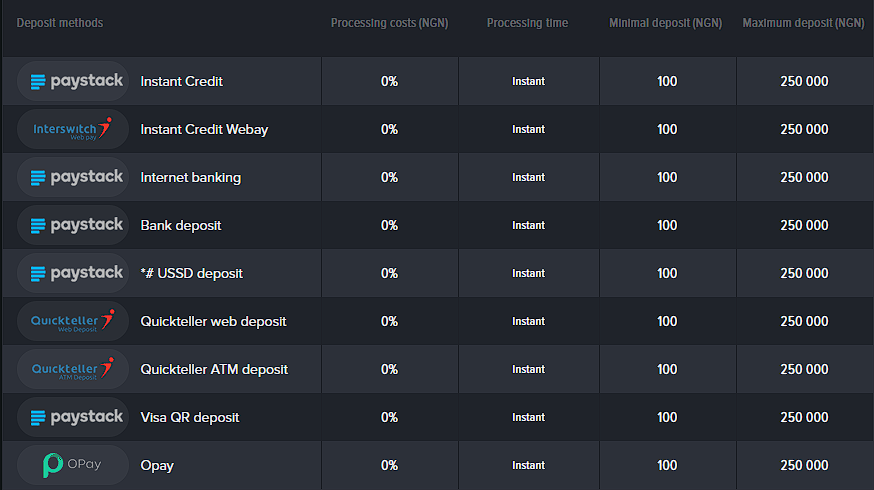Click the OPay logo
The height and width of the screenshot is (490, 874).
(x=73, y=465)
